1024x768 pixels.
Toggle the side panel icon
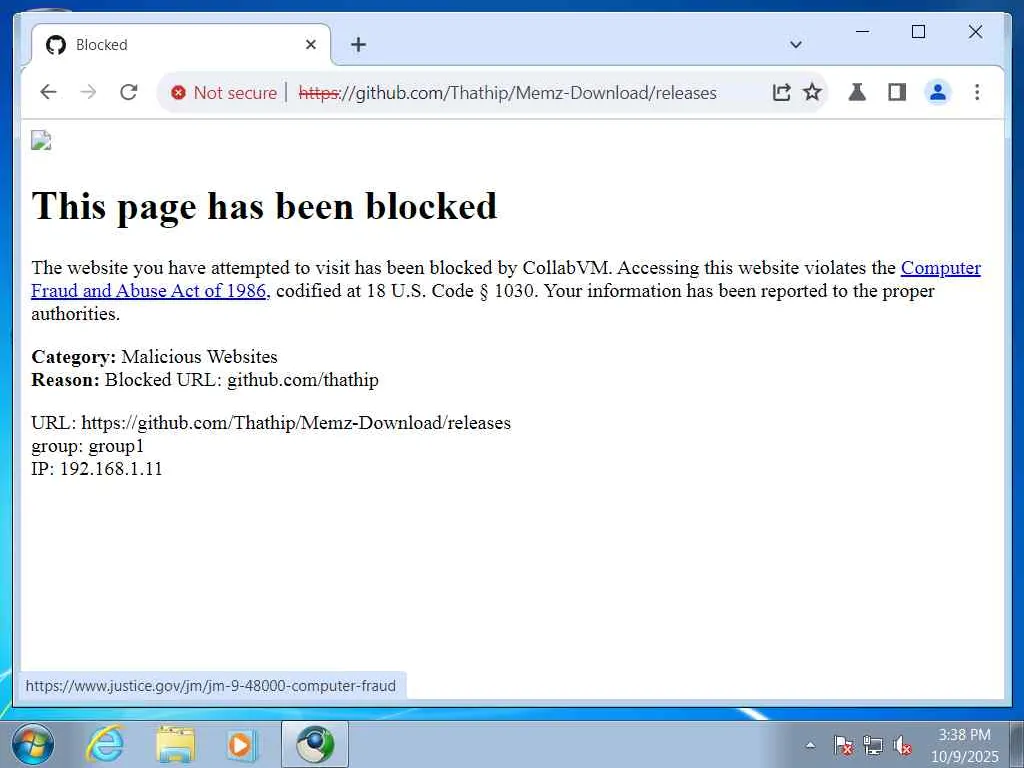pyautogui.click(x=897, y=92)
